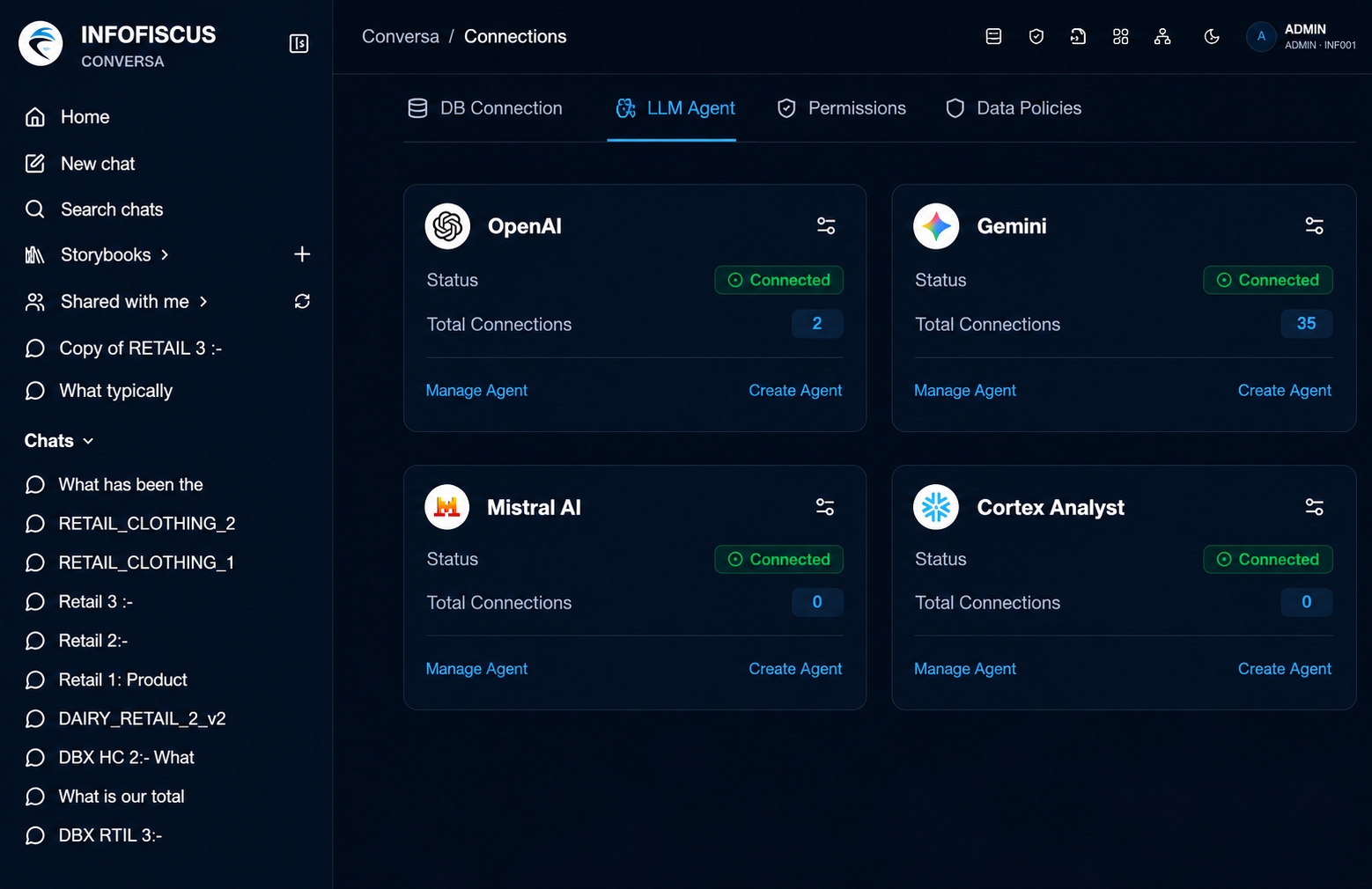Image resolution: width=1372 pixels, height=889 pixels.
Task: Open chat RETAIL_CLOTHING_2
Action: click(130, 524)
